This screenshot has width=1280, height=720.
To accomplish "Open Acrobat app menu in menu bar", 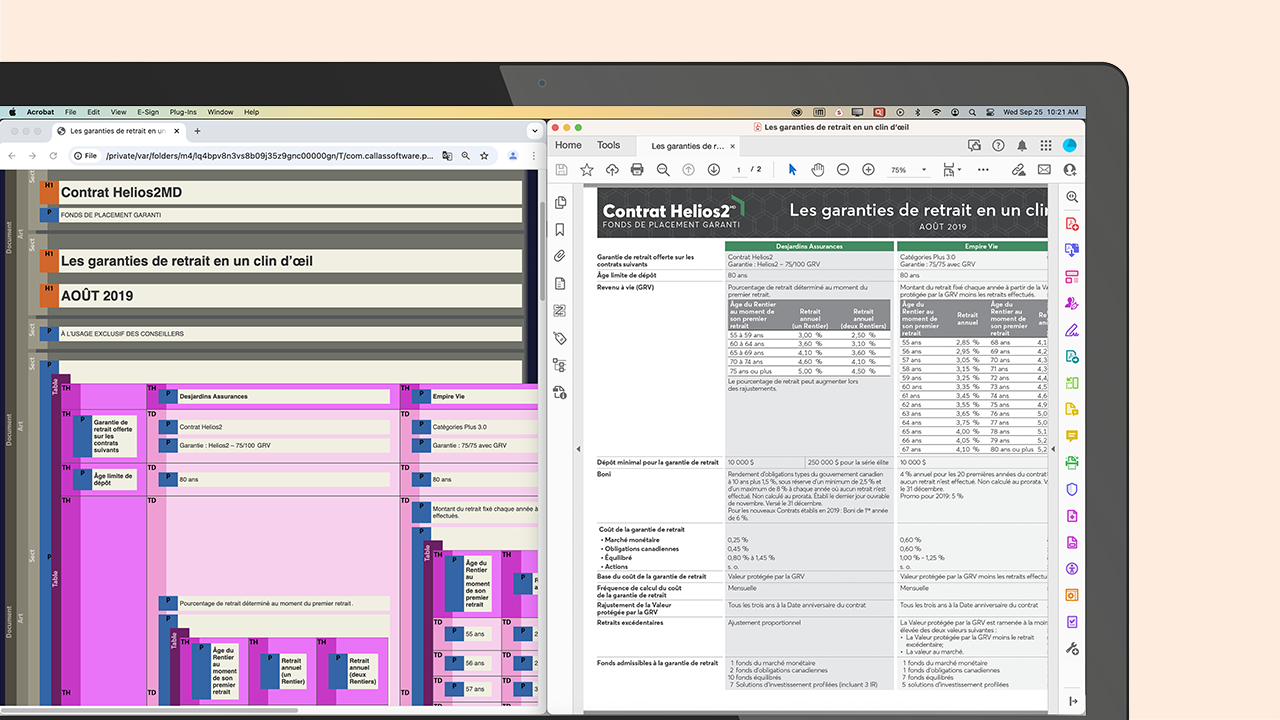I will click(41, 112).
